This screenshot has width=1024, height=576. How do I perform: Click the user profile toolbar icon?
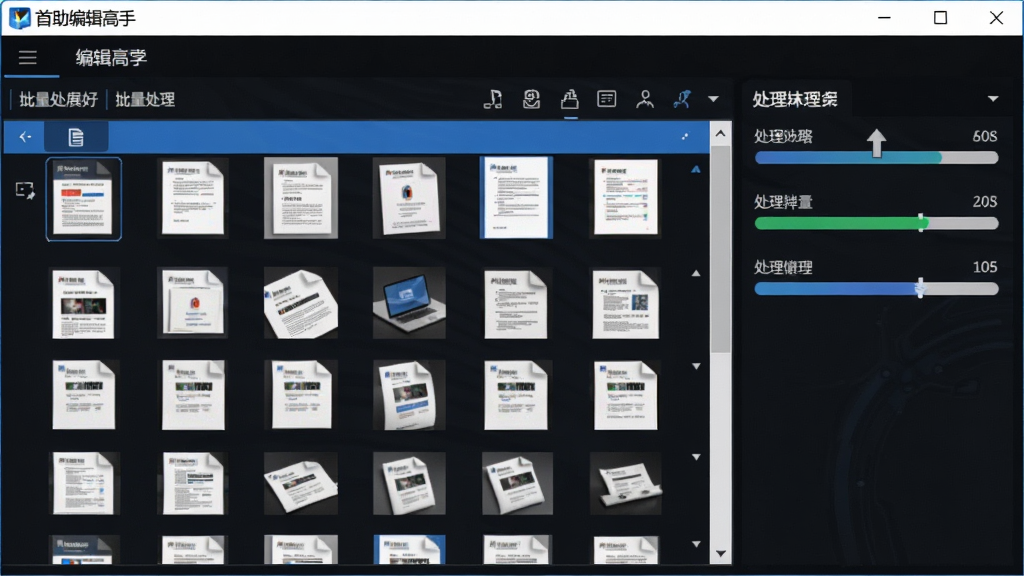point(645,99)
